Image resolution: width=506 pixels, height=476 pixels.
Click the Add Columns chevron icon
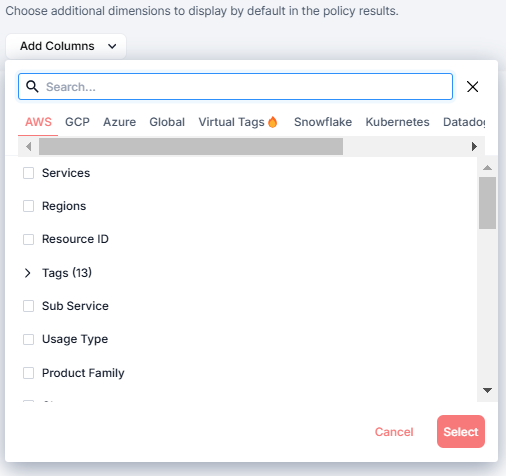point(112,46)
